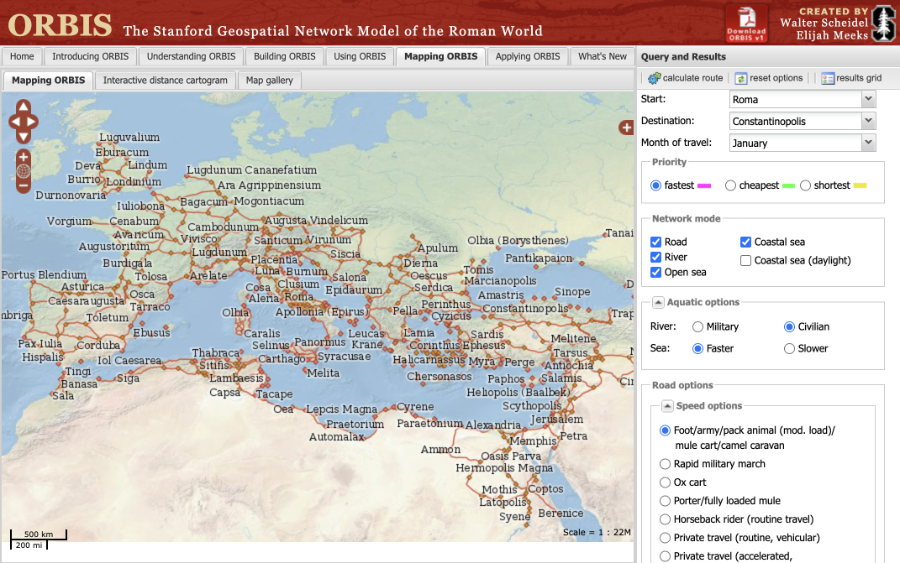
Task: Open the Start city dropdown
Action: click(x=867, y=99)
